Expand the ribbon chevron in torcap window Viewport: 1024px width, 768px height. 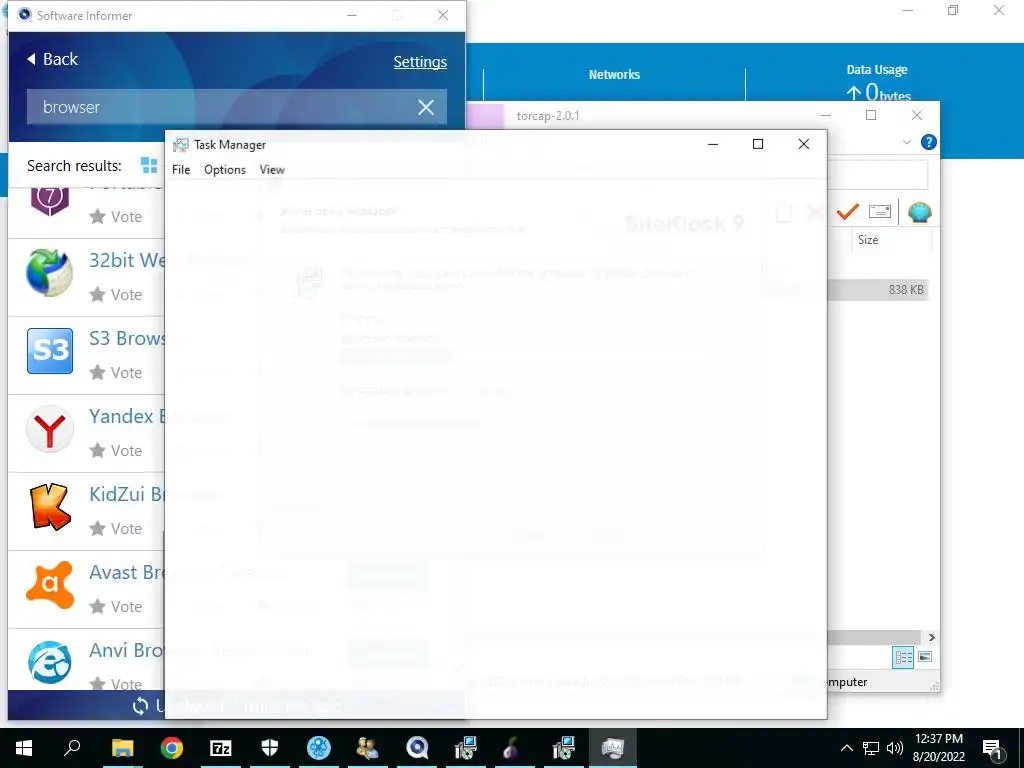click(x=906, y=142)
